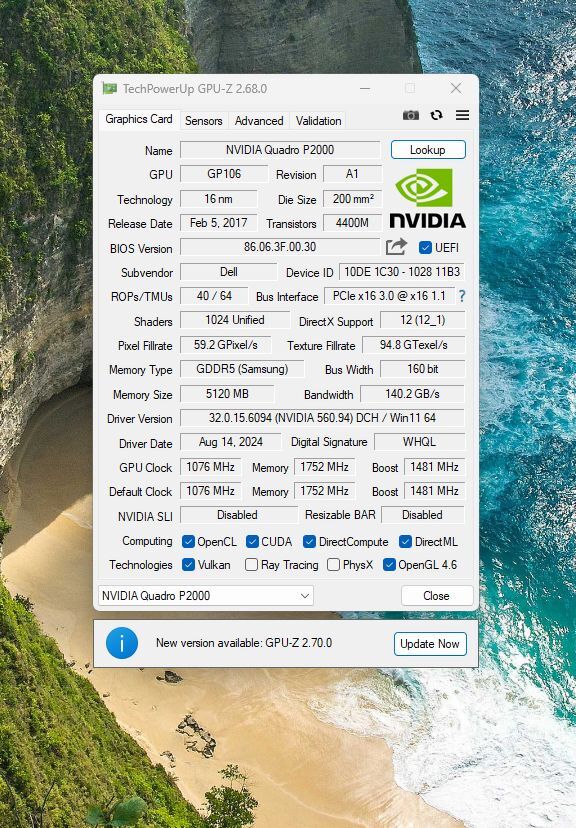
Task: Click the Close button
Action: (437, 596)
